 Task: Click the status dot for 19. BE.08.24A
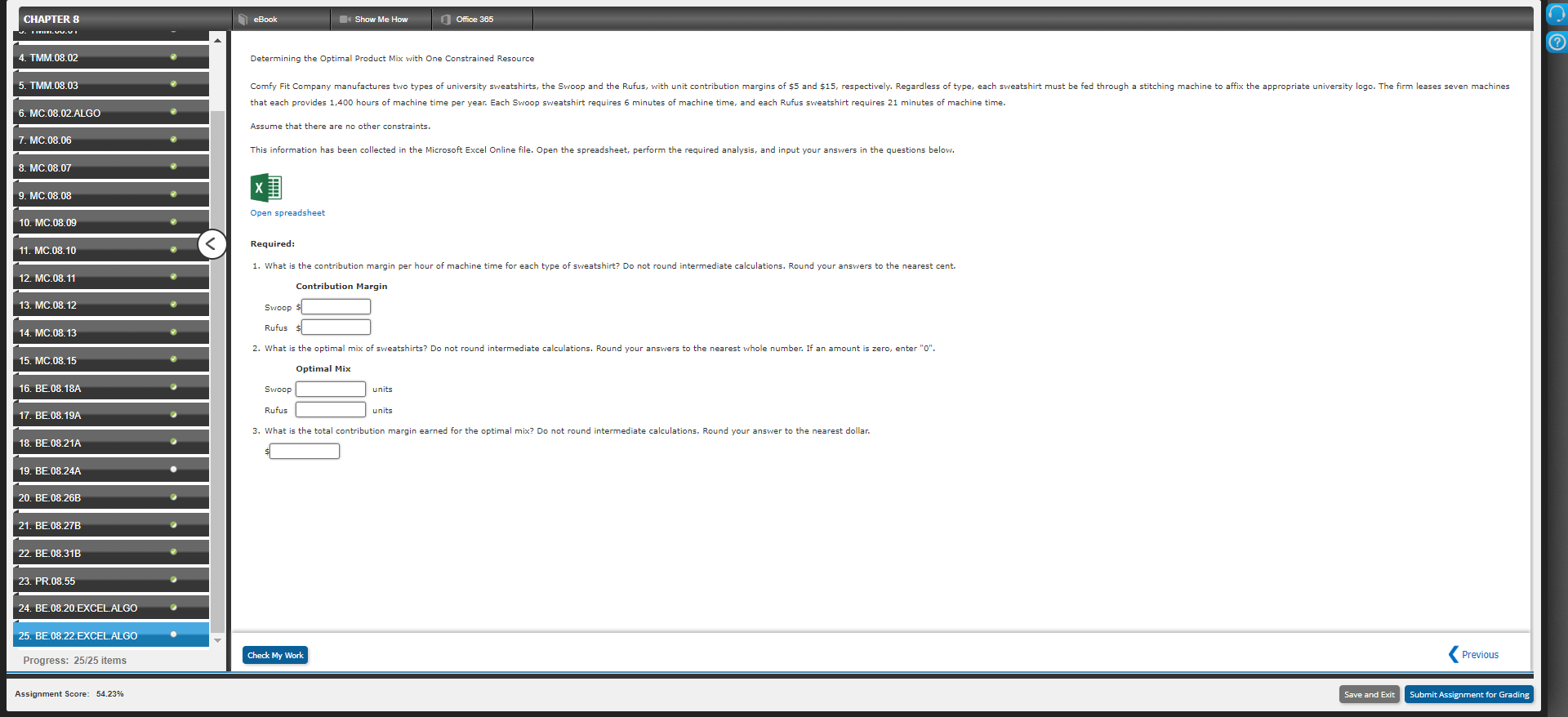[x=173, y=470]
